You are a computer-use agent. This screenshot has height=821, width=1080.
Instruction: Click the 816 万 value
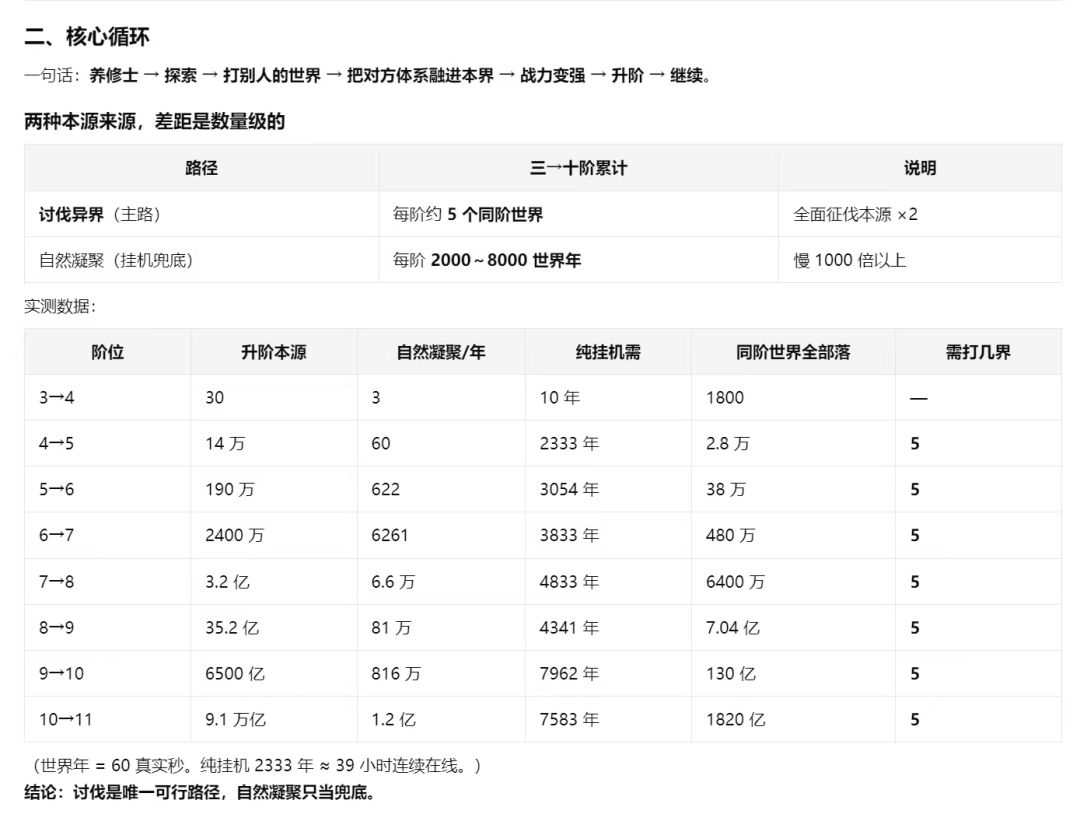pyautogui.click(x=396, y=674)
